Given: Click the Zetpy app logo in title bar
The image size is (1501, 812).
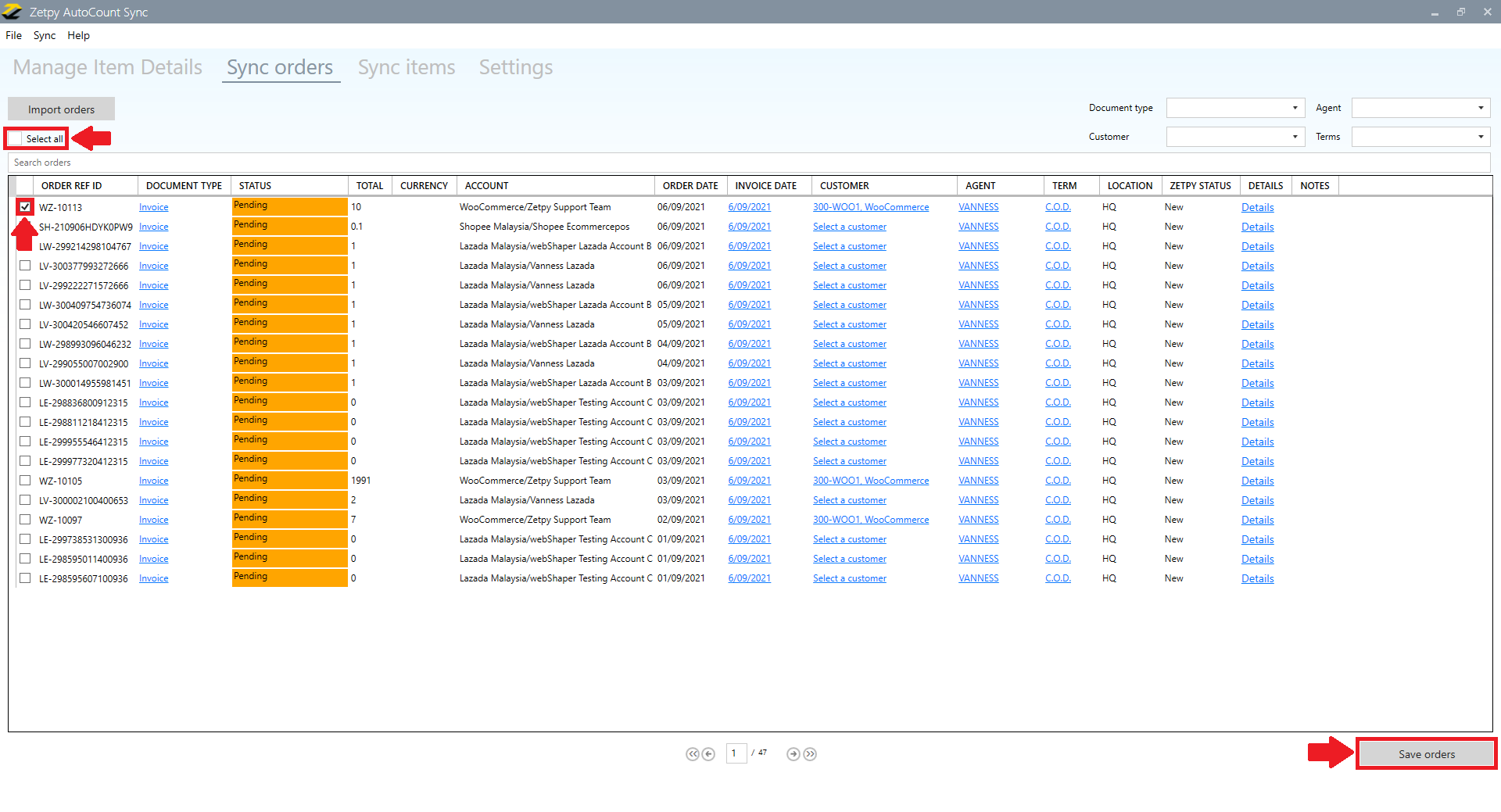Looking at the screenshot, I should pyautogui.click(x=13, y=12).
